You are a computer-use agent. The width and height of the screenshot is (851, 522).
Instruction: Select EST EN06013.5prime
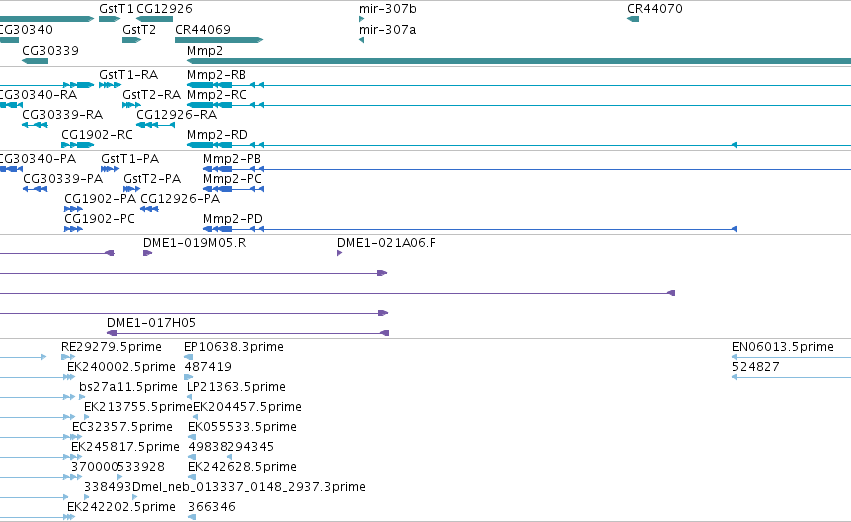tap(791, 357)
